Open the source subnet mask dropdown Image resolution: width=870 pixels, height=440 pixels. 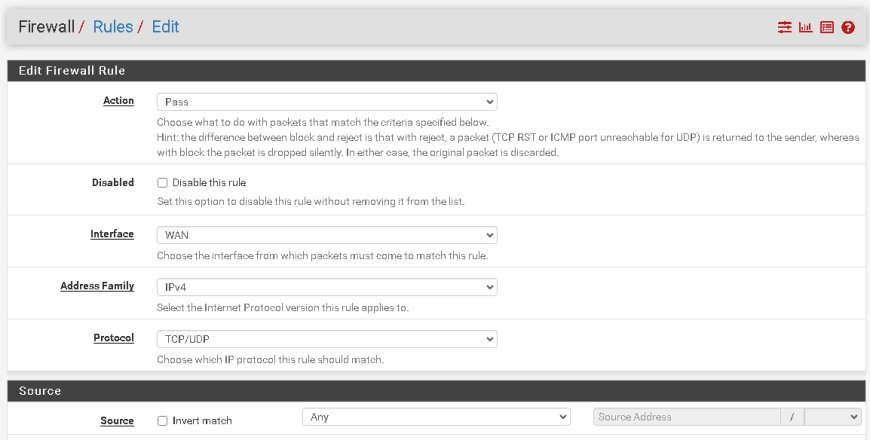point(833,417)
